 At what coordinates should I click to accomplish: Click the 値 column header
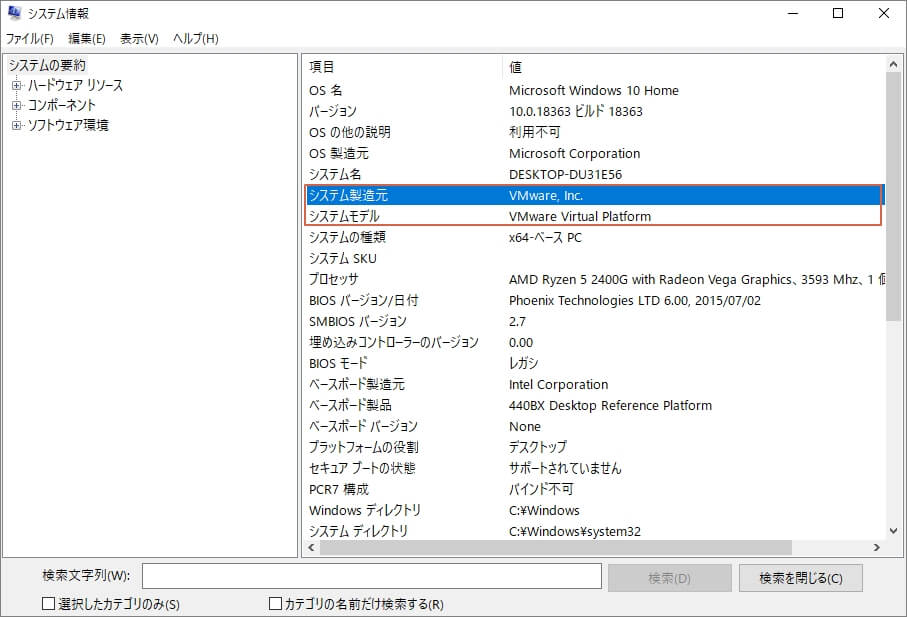coord(694,67)
